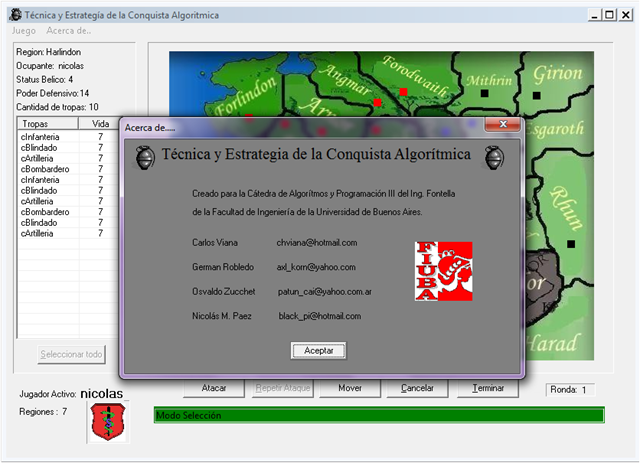Screen dimensions: 640x463
Task: Click the left grenade icon in dialog header
Action: (x=145, y=157)
